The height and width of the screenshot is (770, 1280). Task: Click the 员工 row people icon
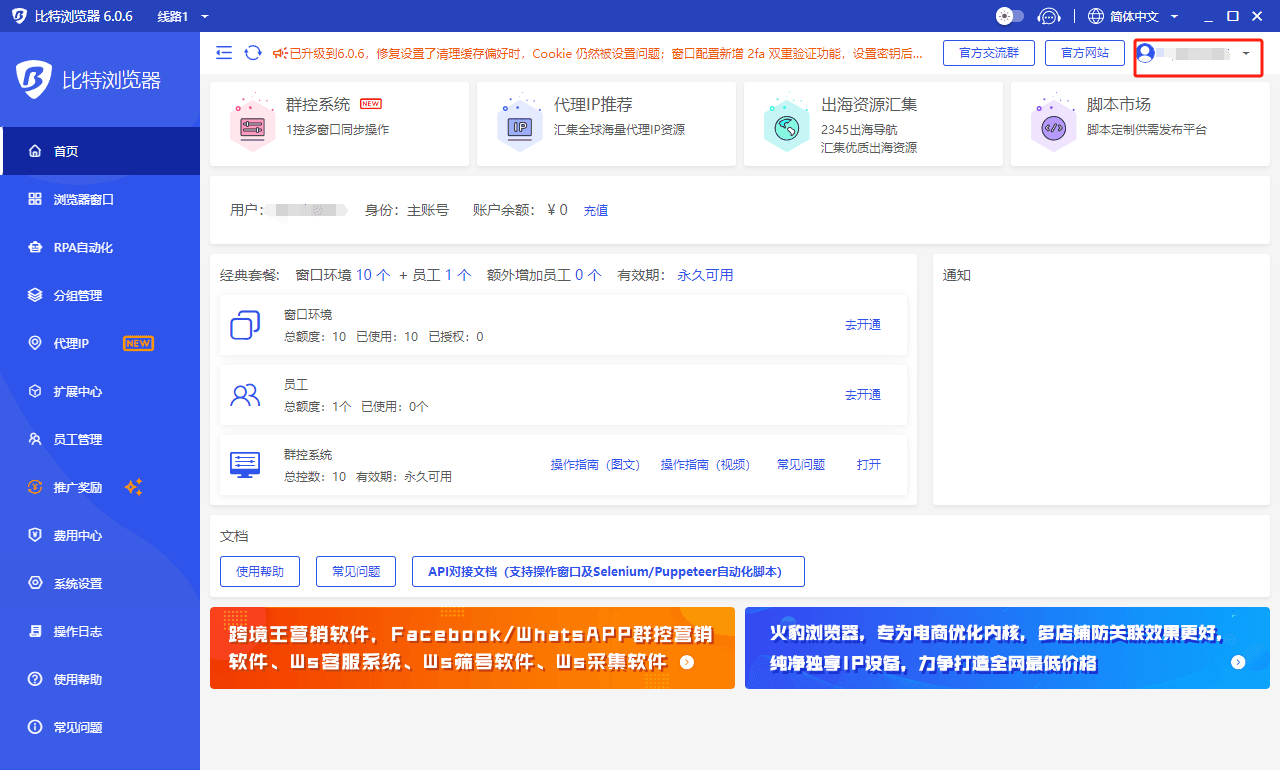pyautogui.click(x=245, y=395)
